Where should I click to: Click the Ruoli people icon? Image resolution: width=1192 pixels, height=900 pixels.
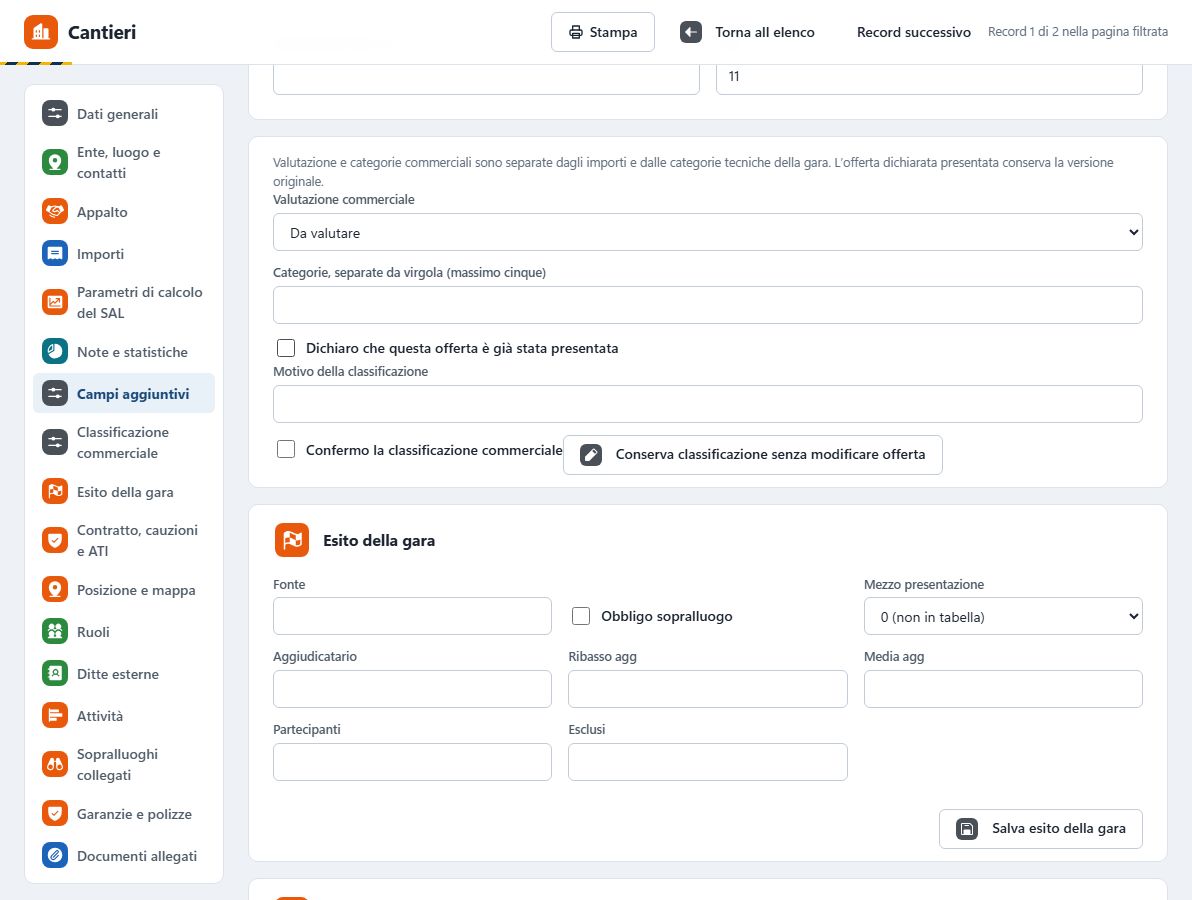point(55,632)
